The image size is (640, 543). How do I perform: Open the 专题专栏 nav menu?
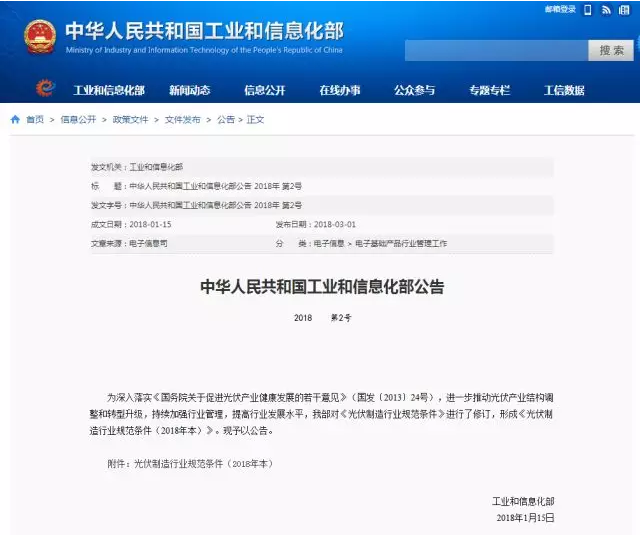point(489,90)
